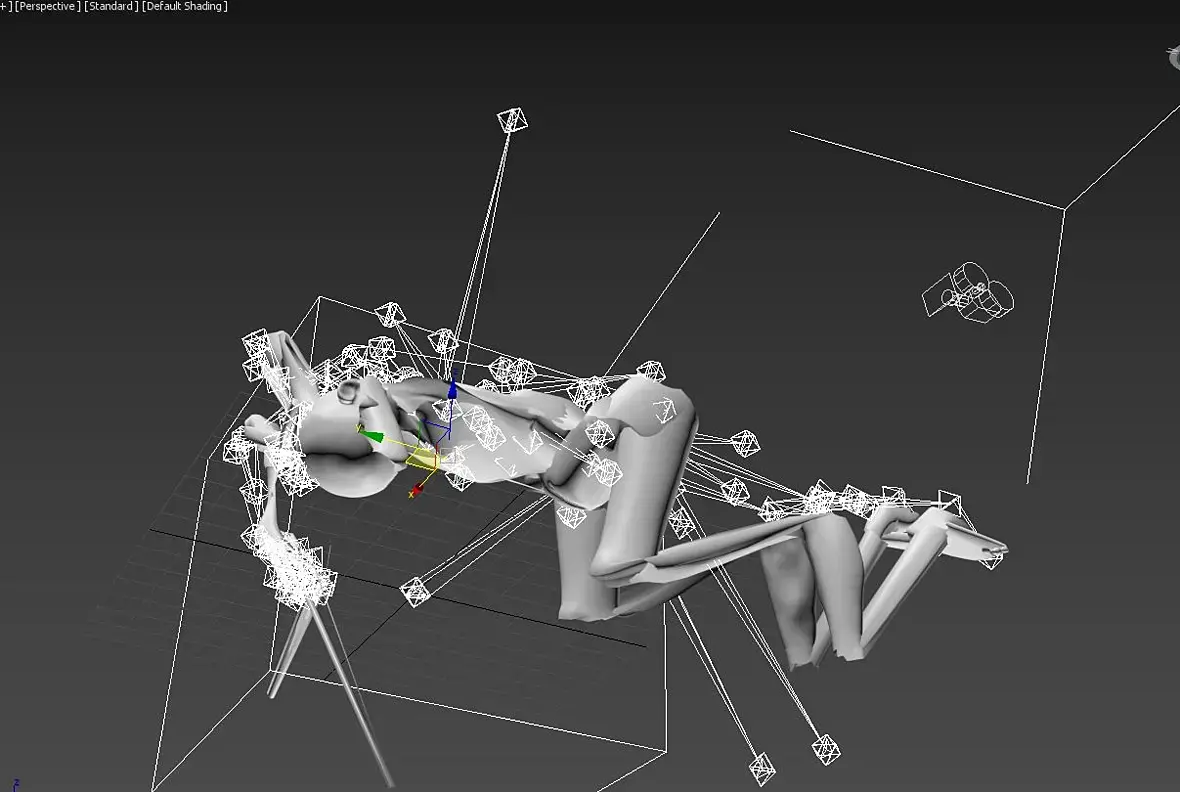Select the topmost box helper above the character
The image size is (1180, 792).
pyautogui.click(x=512, y=120)
